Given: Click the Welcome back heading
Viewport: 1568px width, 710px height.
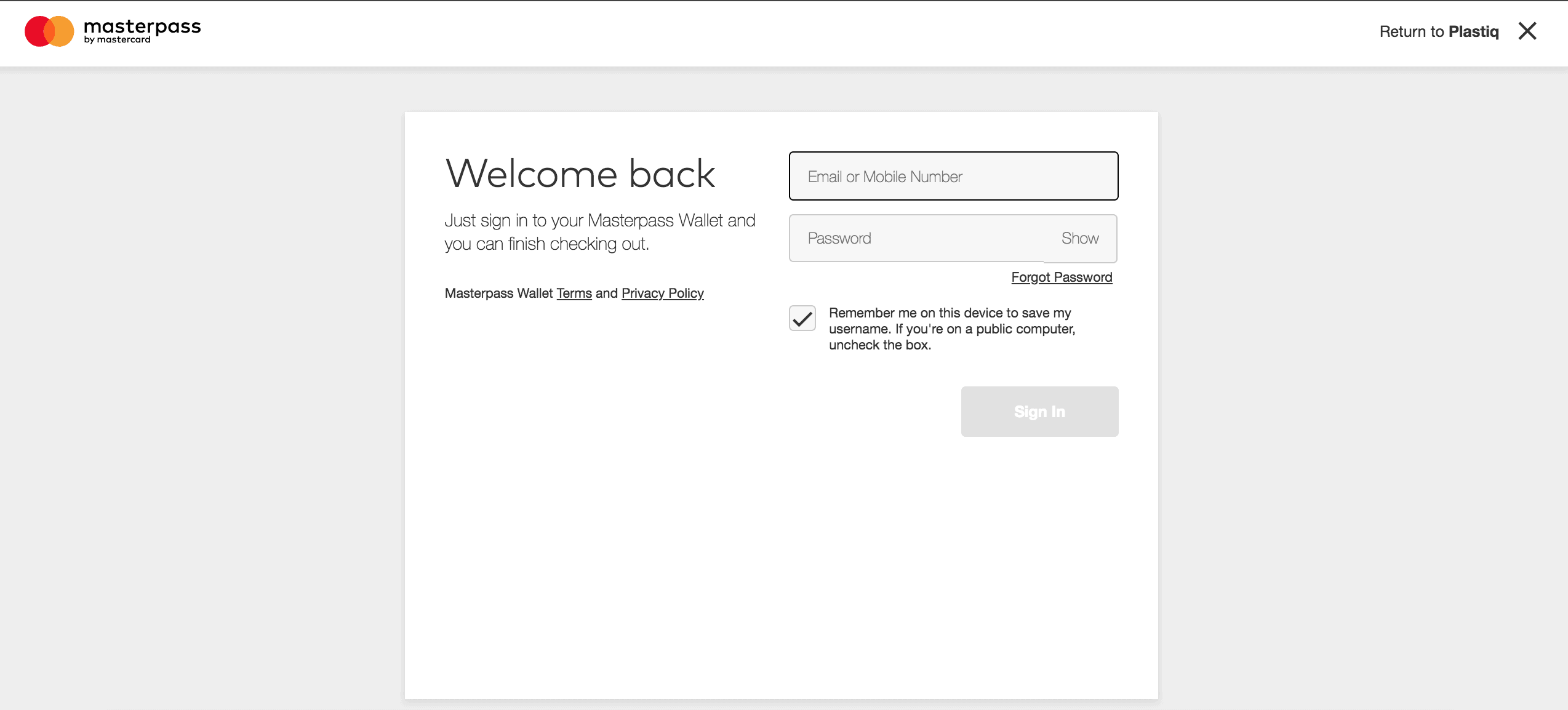Looking at the screenshot, I should [580, 174].
